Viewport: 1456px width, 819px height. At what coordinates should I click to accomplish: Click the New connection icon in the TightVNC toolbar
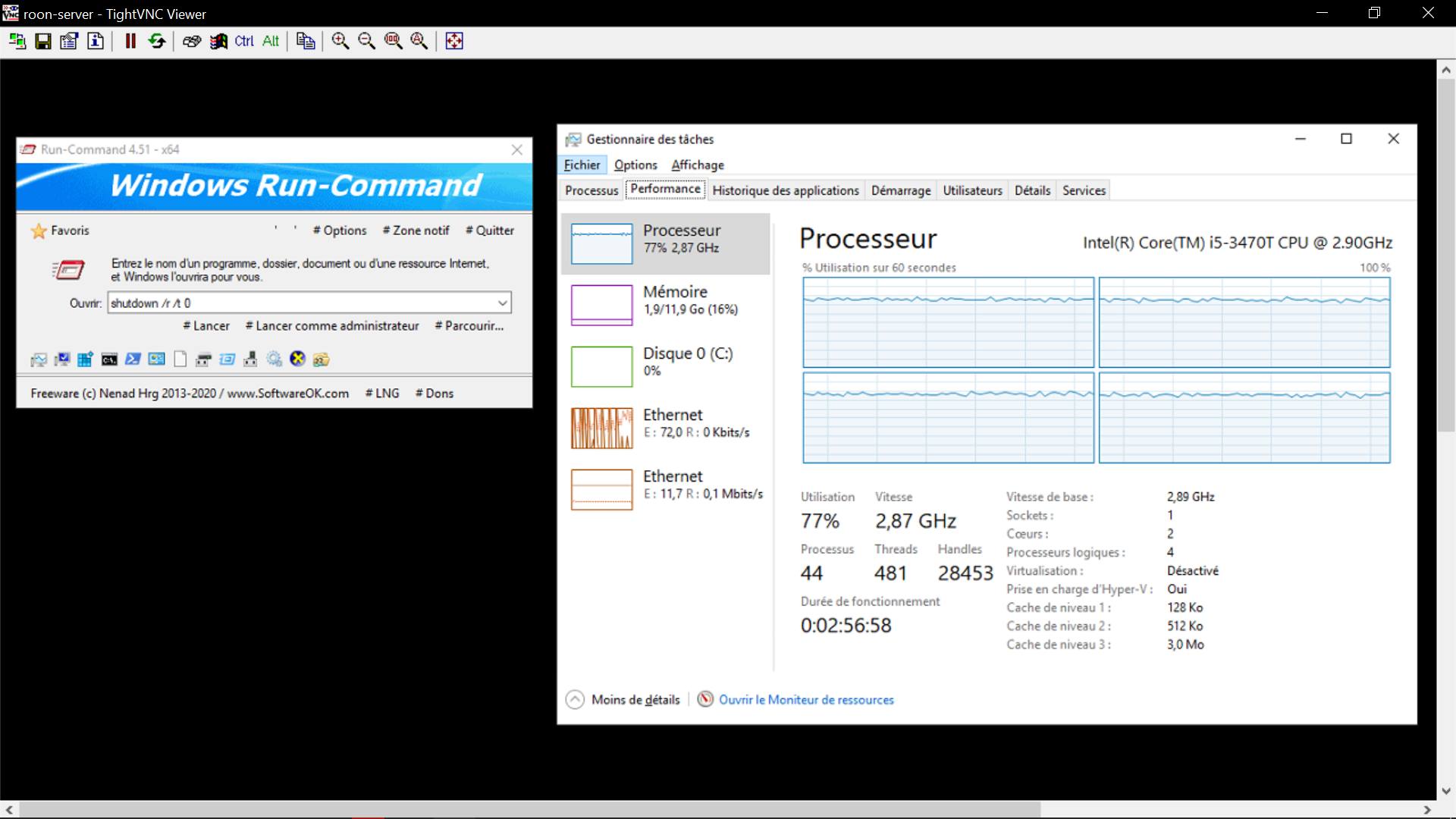point(17,41)
